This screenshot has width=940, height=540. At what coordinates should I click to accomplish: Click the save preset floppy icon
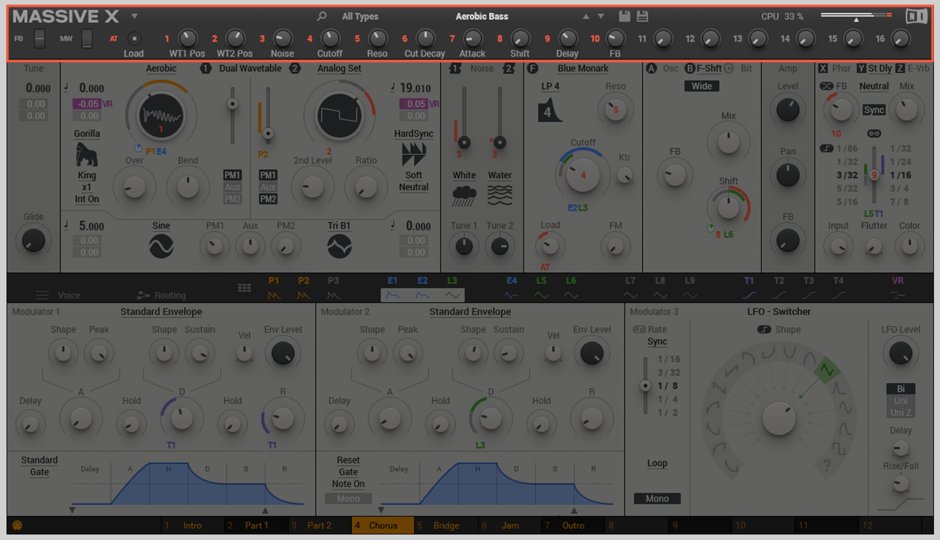coord(625,17)
